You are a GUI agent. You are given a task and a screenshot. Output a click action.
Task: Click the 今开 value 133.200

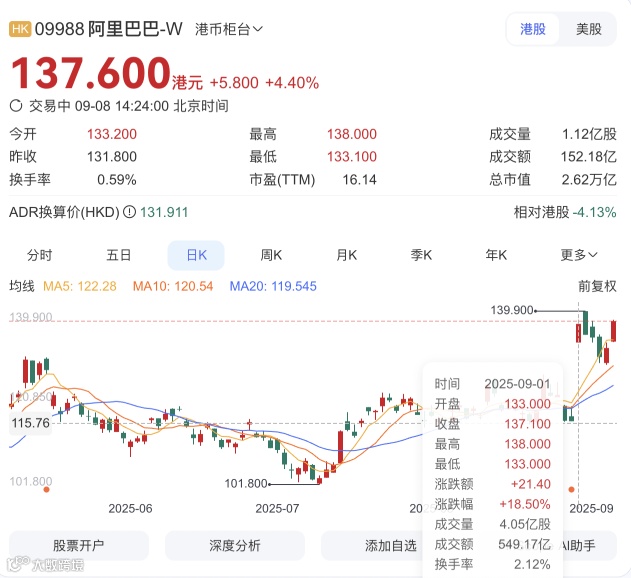(112, 134)
